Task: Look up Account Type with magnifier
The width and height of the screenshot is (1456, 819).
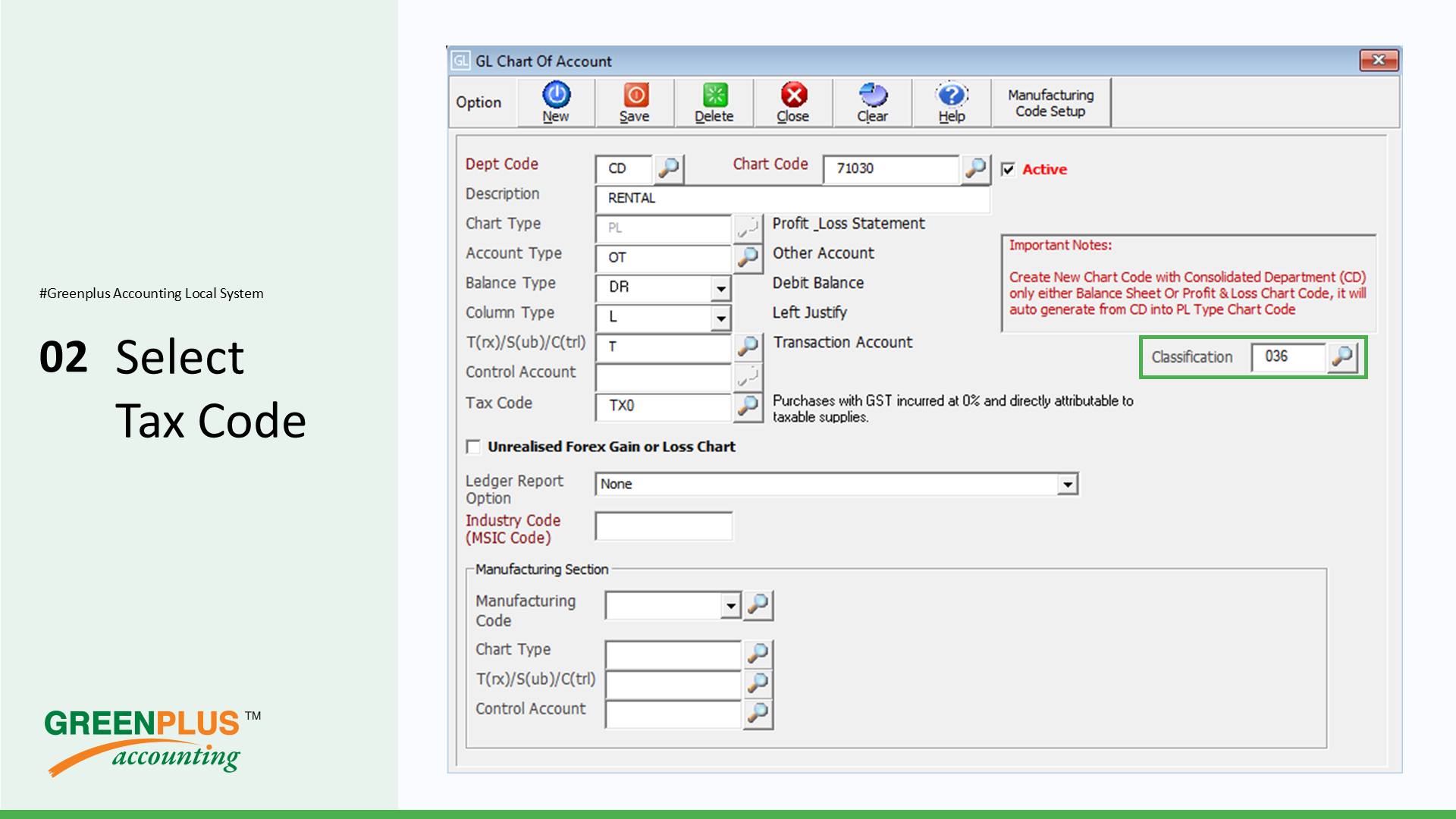Action: click(x=748, y=257)
